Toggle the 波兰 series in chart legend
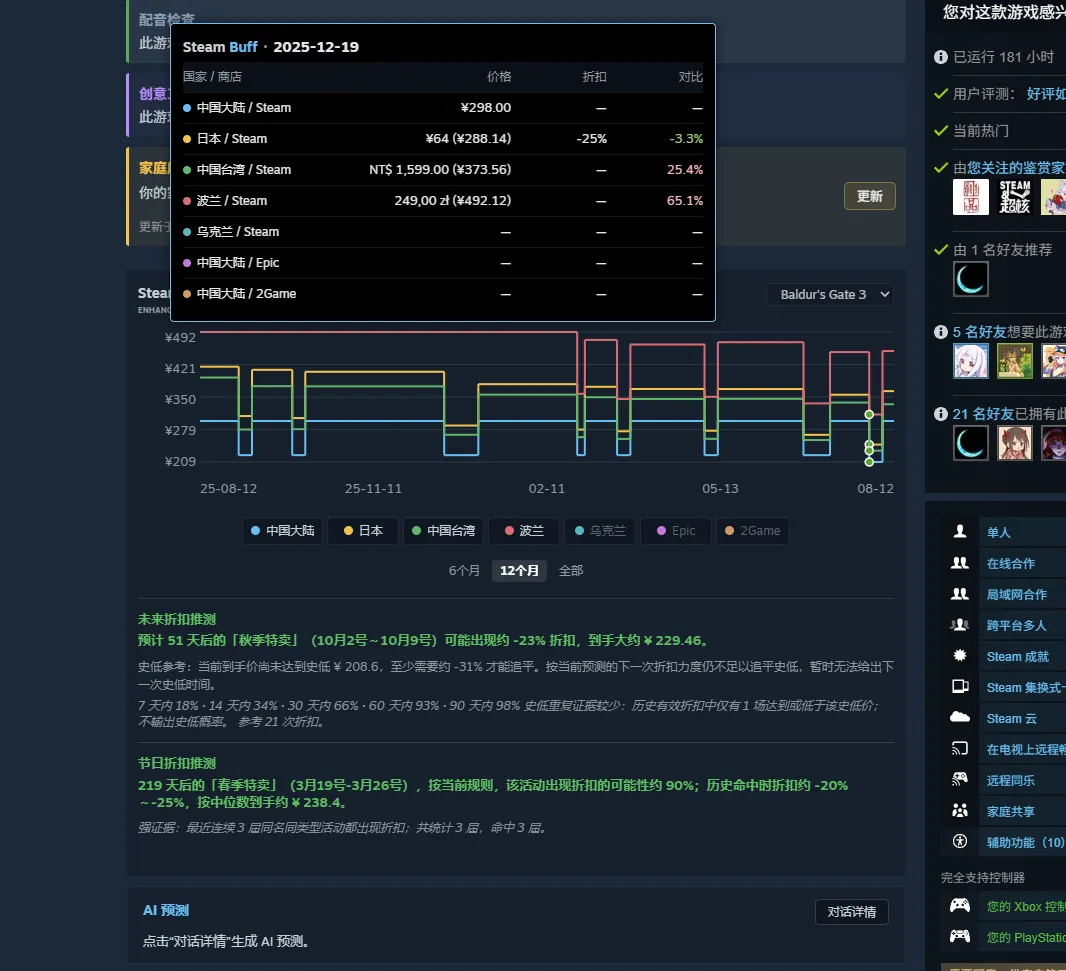 (523, 530)
